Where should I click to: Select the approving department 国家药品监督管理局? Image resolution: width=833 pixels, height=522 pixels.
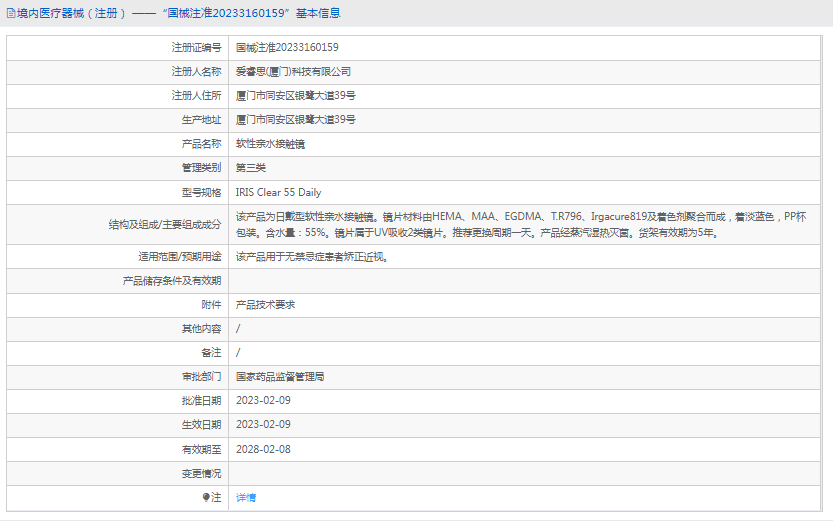click(x=280, y=377)
